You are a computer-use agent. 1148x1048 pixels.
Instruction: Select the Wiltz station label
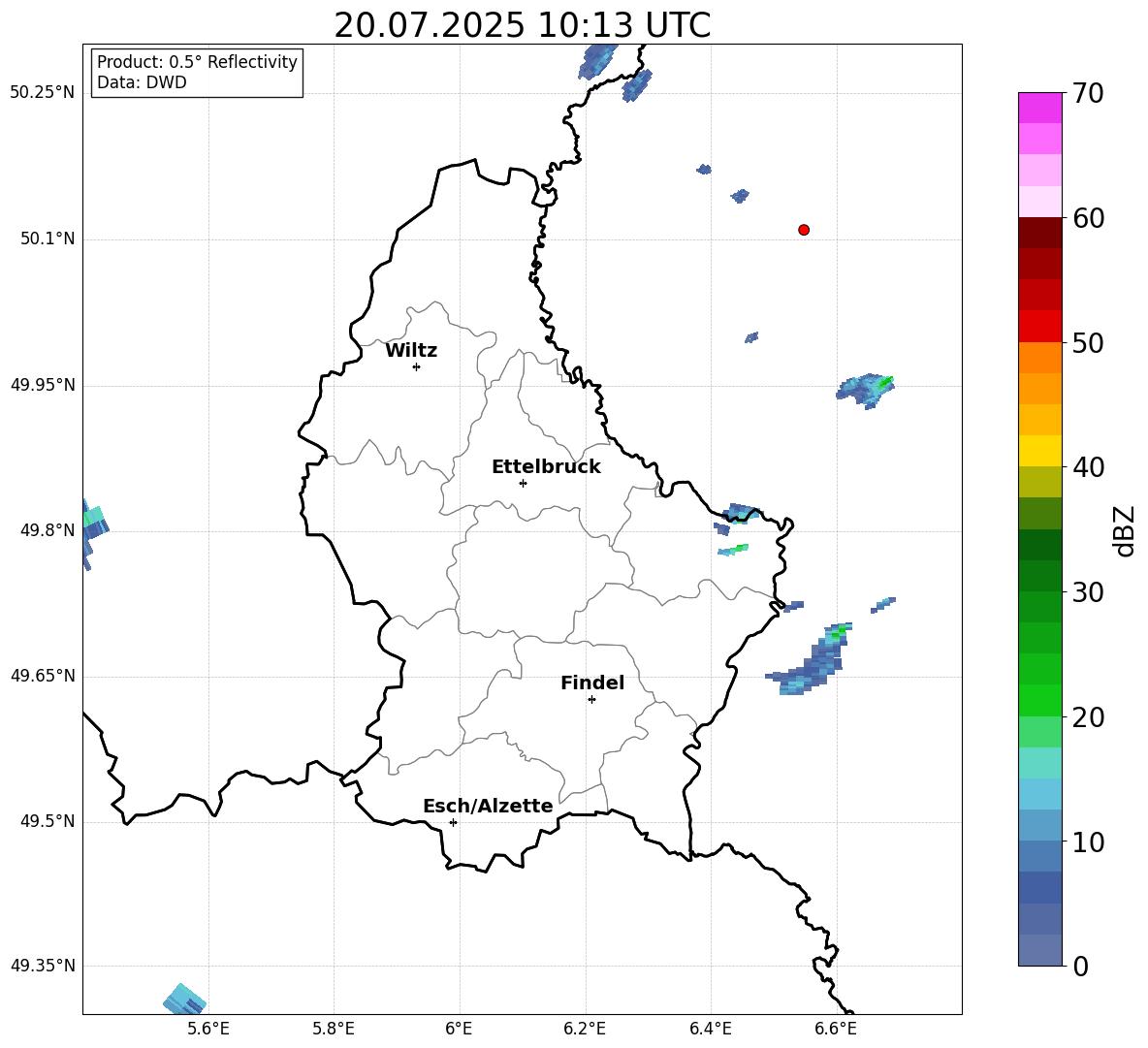click(411, 351)
